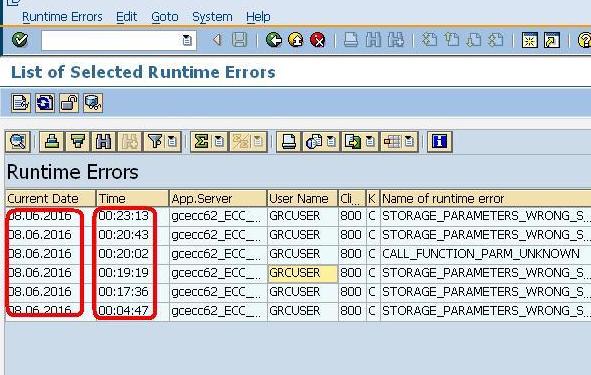
Task: Click the CALL_FUNCTION_PARM_UNKNOWN error name
Action: tap(481, 254)
